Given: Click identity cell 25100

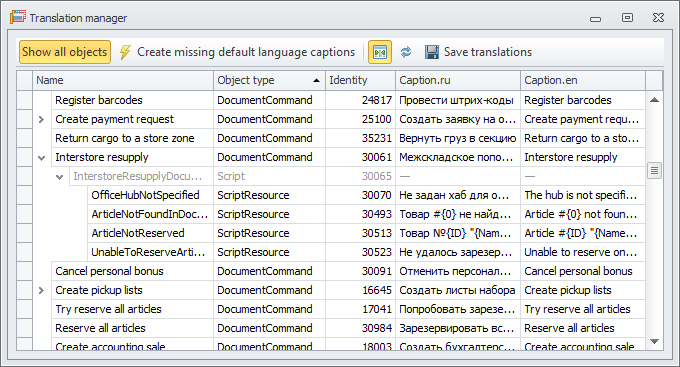Looking at the screenshot, I should pyautogui.click(x=360, y=119).
